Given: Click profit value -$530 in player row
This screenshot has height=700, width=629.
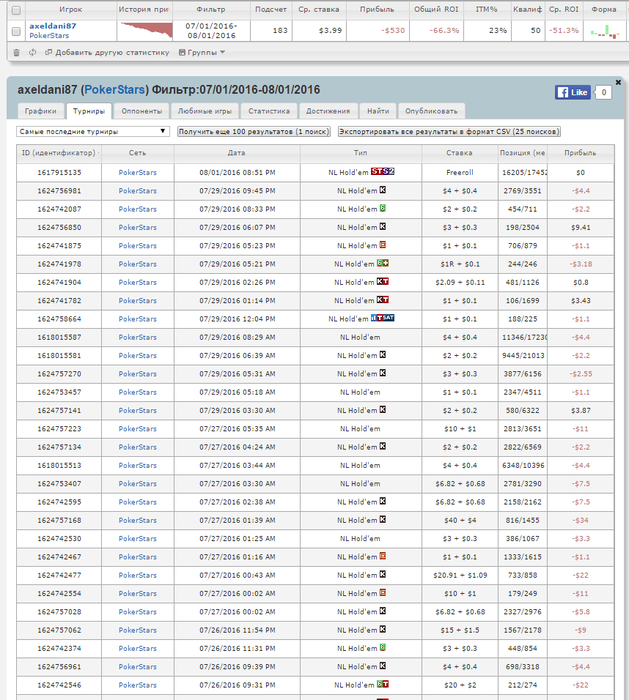Looking at the screenshot, I should (393, 31).
